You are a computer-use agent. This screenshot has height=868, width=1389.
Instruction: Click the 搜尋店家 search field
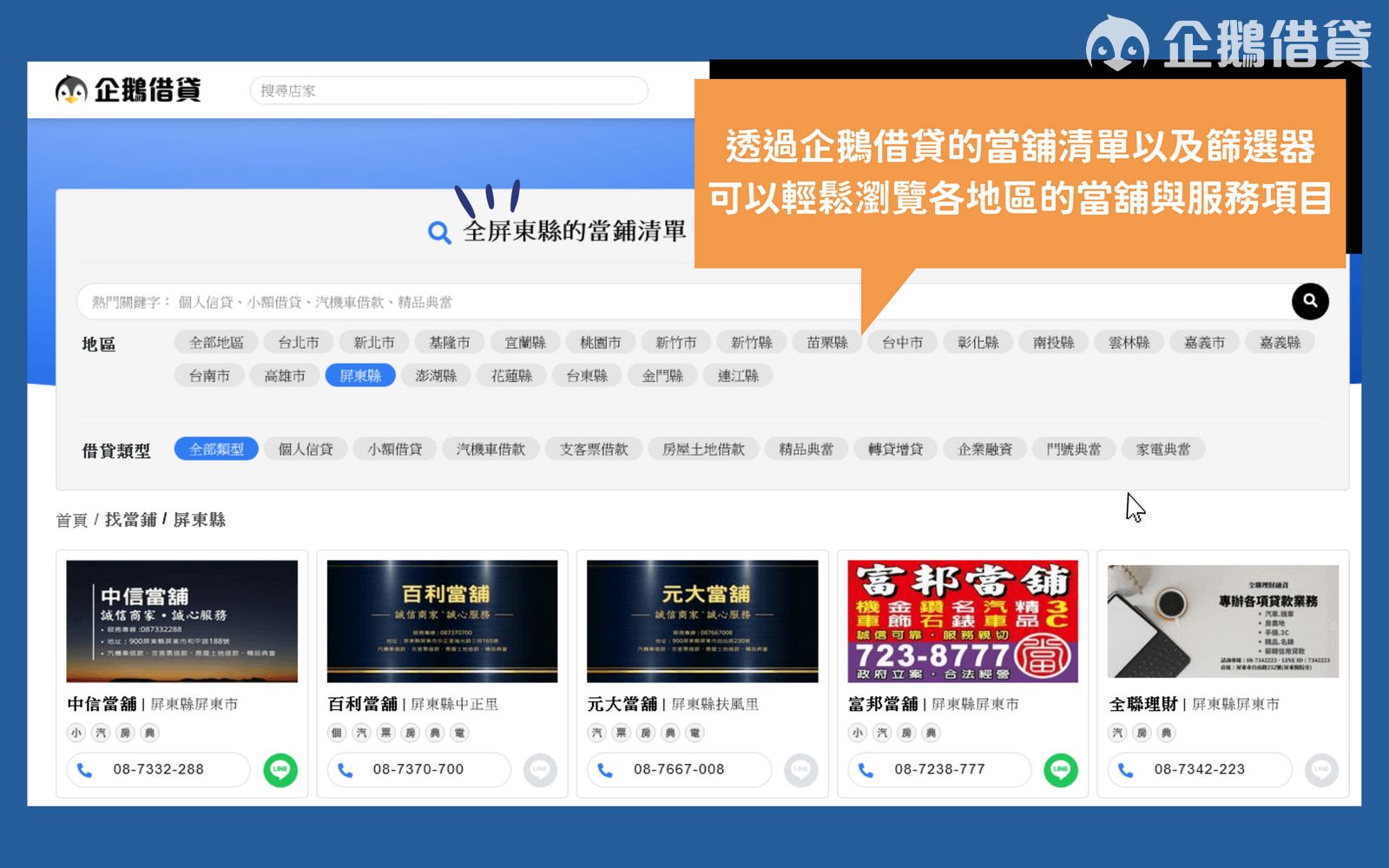(449, 90)
